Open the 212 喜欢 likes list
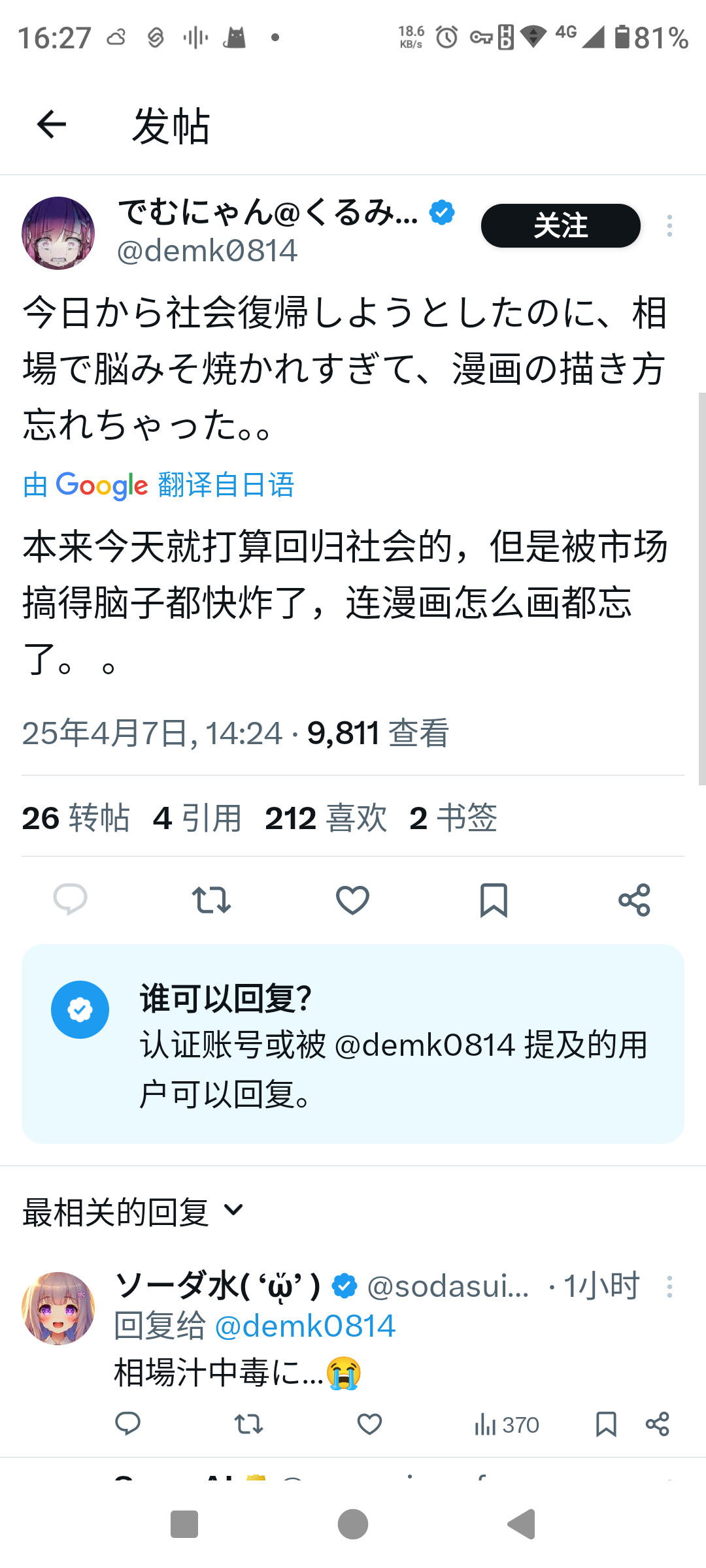The height and width of the screenshot is (1568, 706). (326, 818)
